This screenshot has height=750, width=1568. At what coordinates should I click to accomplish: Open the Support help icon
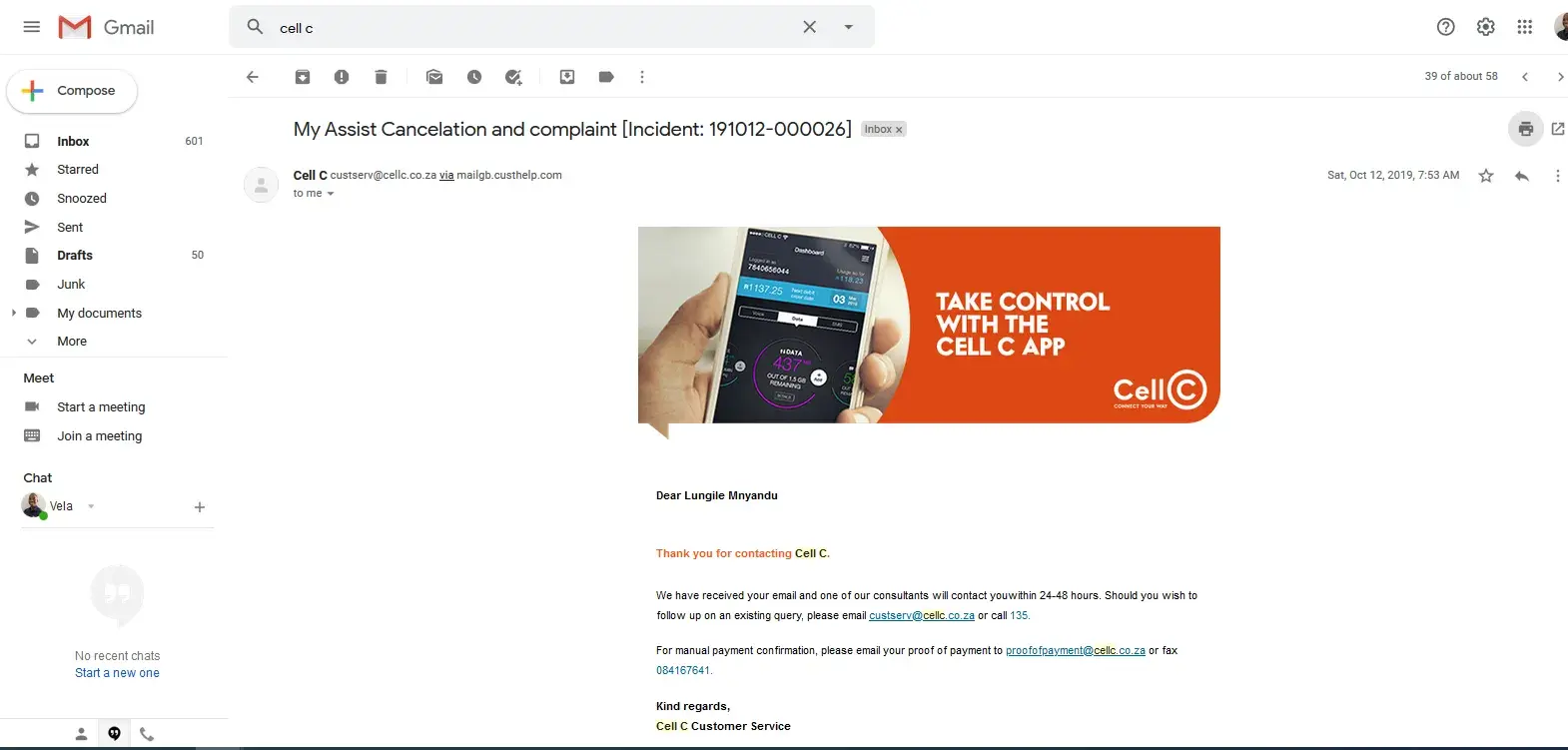1445,27
